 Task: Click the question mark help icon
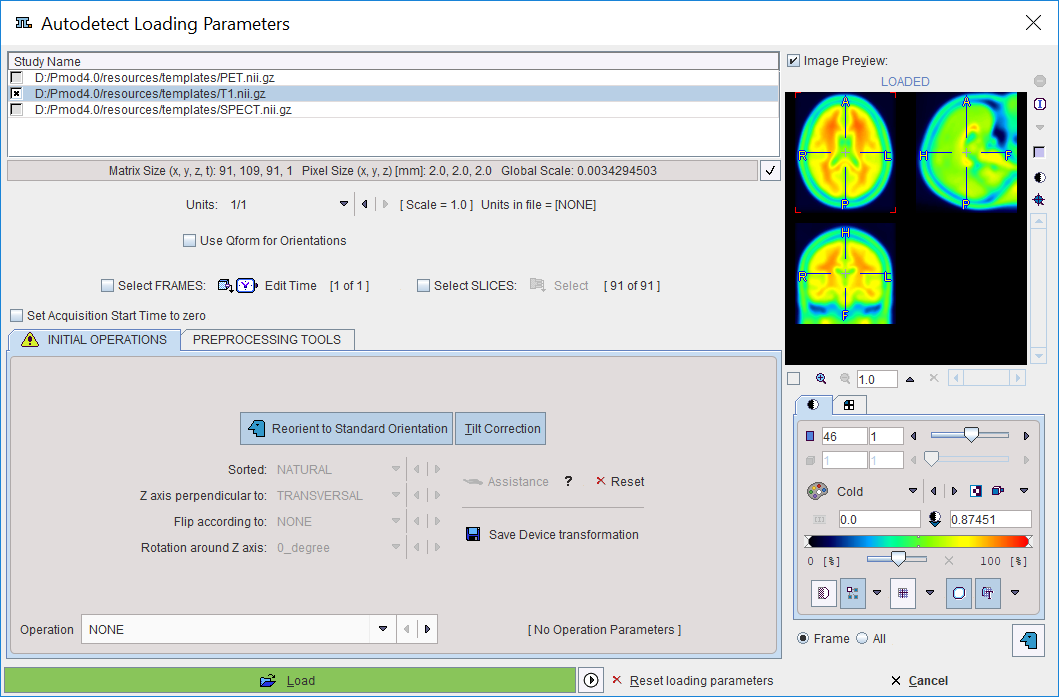569,481
